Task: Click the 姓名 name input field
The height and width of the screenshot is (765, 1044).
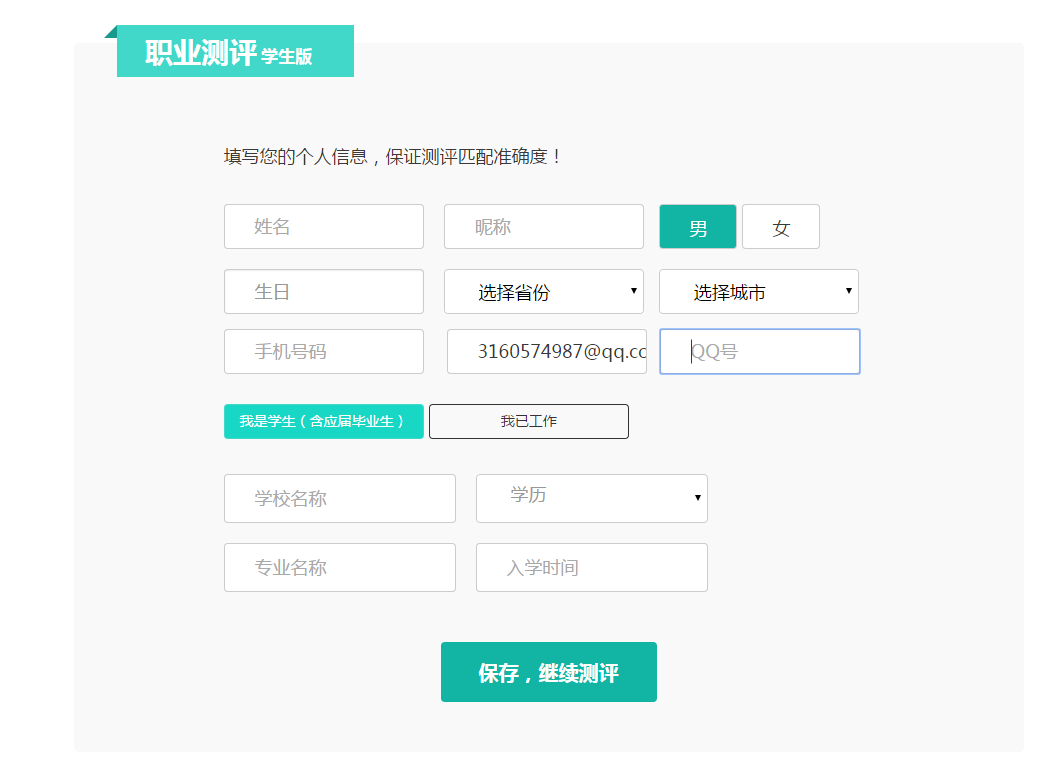Action: point(324,226)
